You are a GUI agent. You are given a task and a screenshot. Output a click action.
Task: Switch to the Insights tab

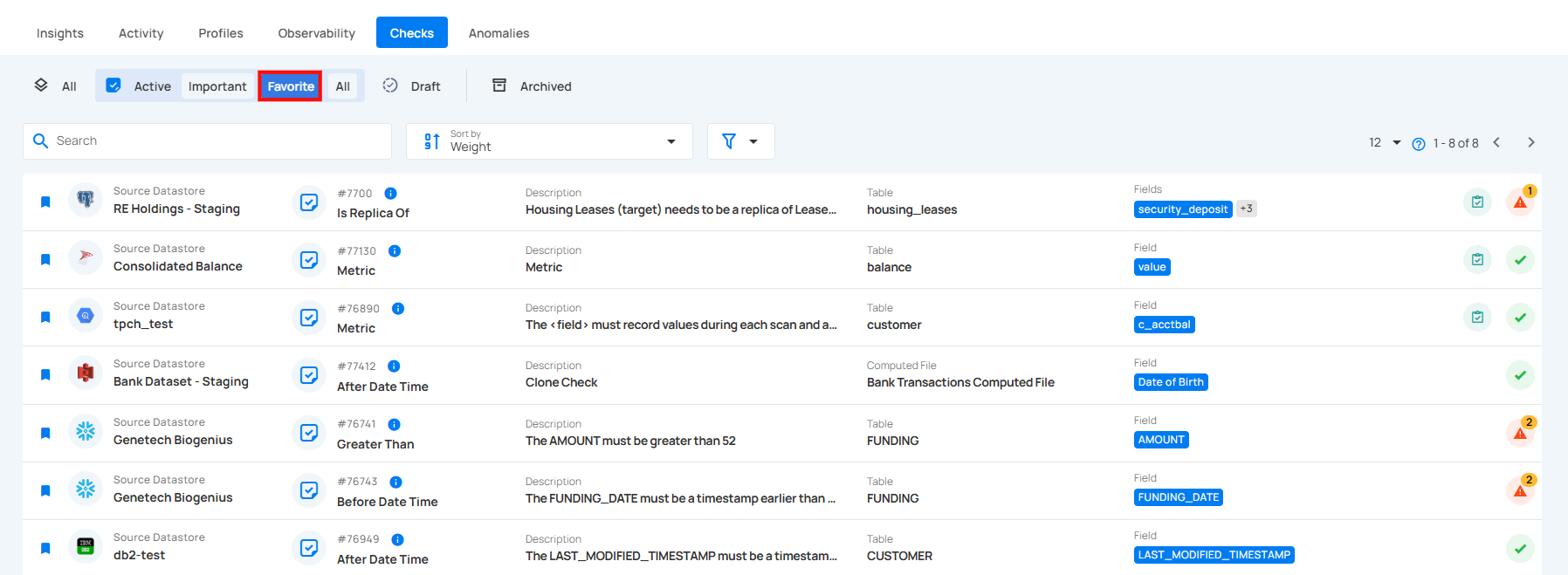(60, 33)
